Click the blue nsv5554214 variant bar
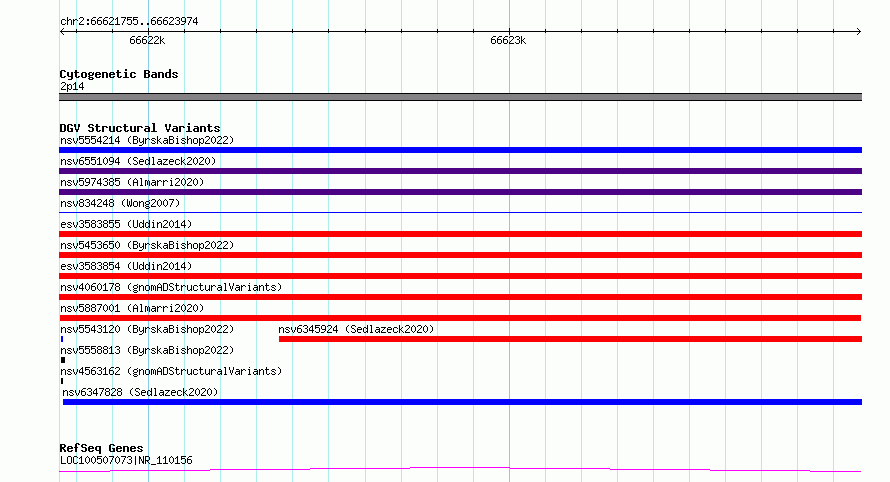This screenshot has height=482, width=890. [x=460, y=150]
